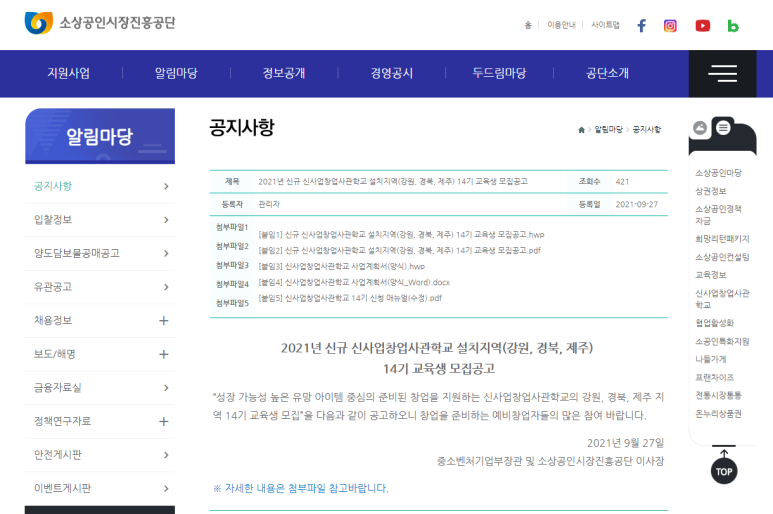Click the chevron beside 유관공고
Screen dimensions: 773x514
(166, 287)
